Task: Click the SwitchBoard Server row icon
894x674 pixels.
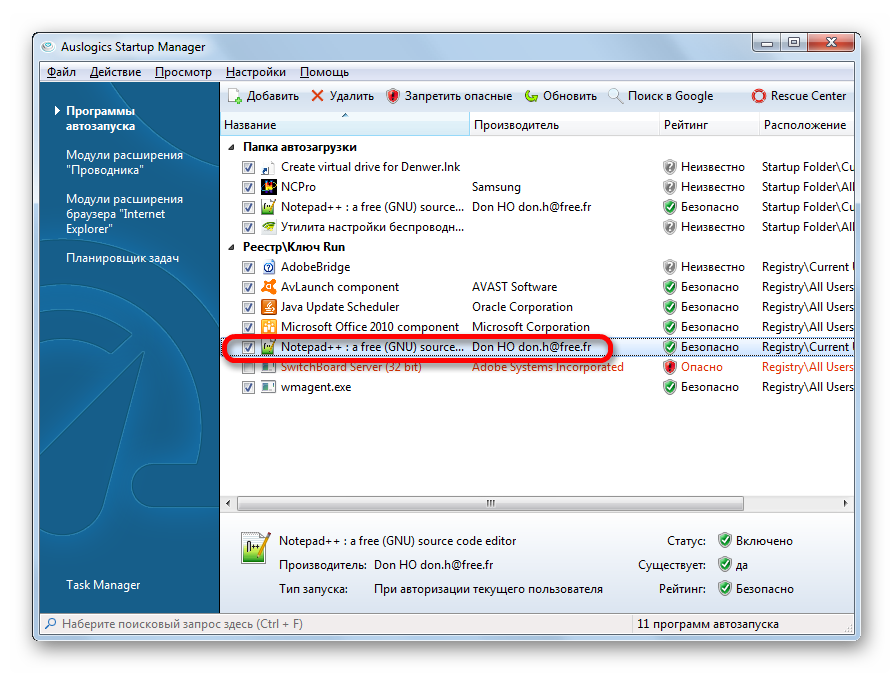Action: [269, 367]
